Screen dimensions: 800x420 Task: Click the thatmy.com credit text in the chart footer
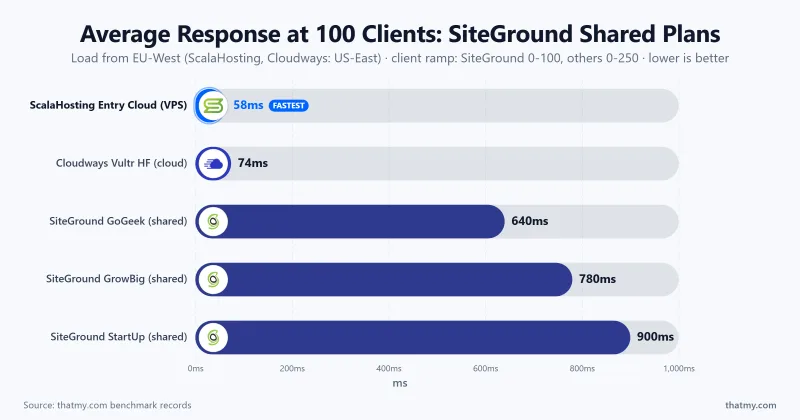(x=751, y=405)
